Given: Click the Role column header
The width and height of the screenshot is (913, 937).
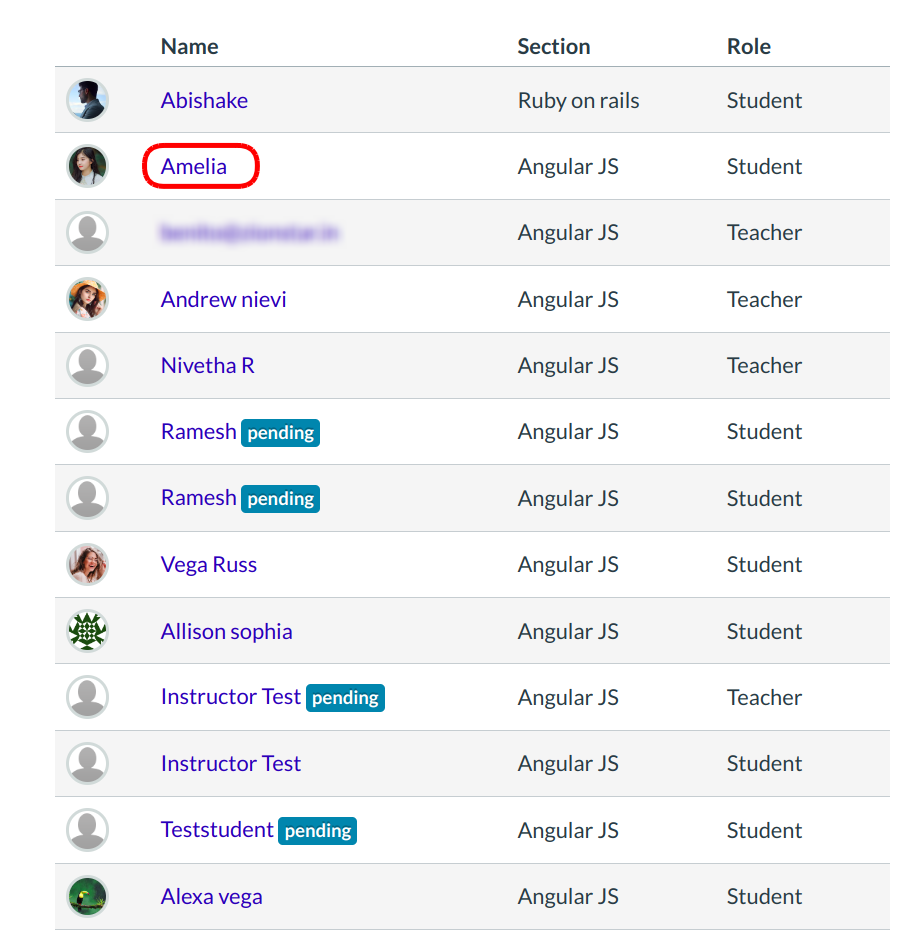Looking at the screenshot, I should (x=748, y=46).
